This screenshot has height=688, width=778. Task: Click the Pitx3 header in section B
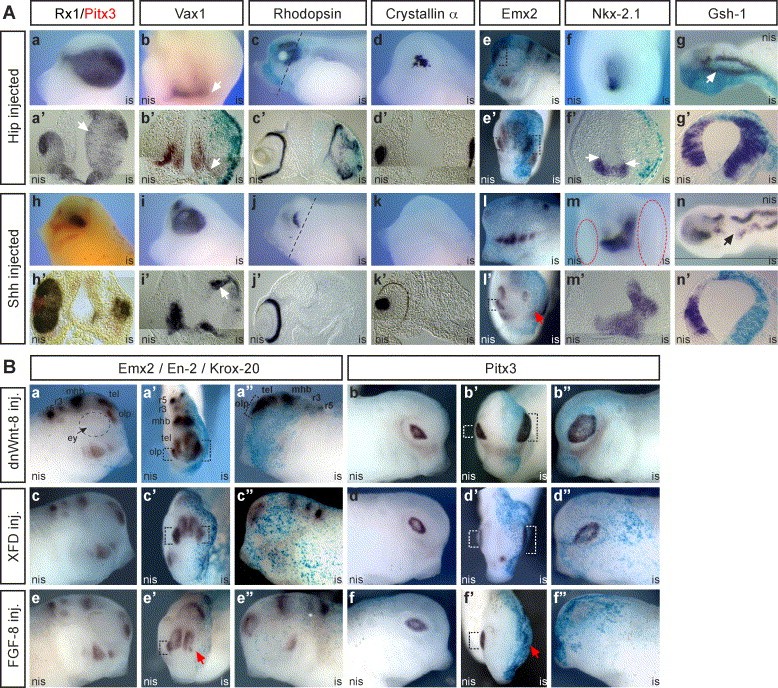pyautogui.click(x=558, y=356)
